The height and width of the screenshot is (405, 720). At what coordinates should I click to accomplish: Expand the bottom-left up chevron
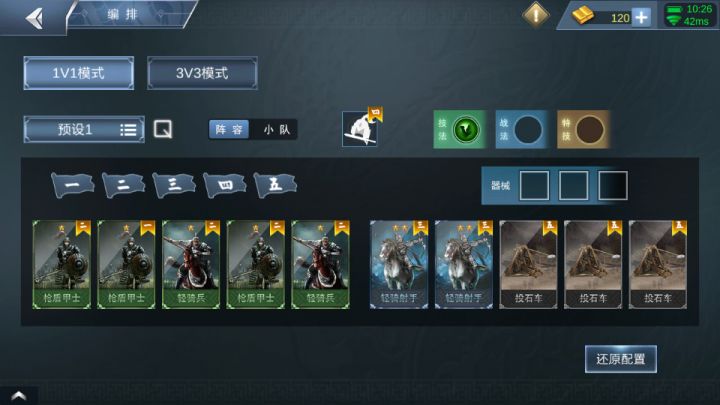18,395
